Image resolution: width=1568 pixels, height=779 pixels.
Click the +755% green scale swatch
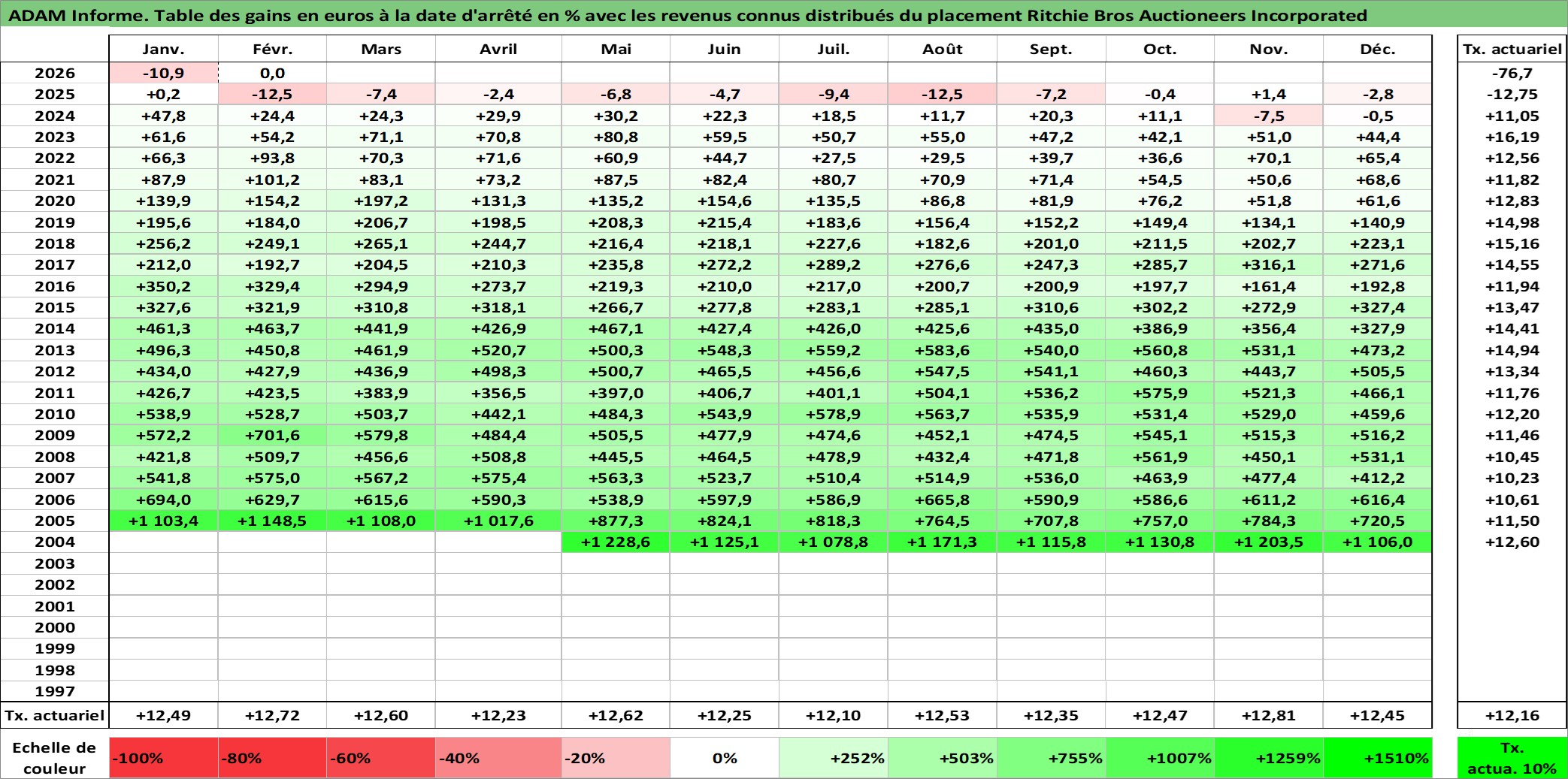pos(1051,758)
